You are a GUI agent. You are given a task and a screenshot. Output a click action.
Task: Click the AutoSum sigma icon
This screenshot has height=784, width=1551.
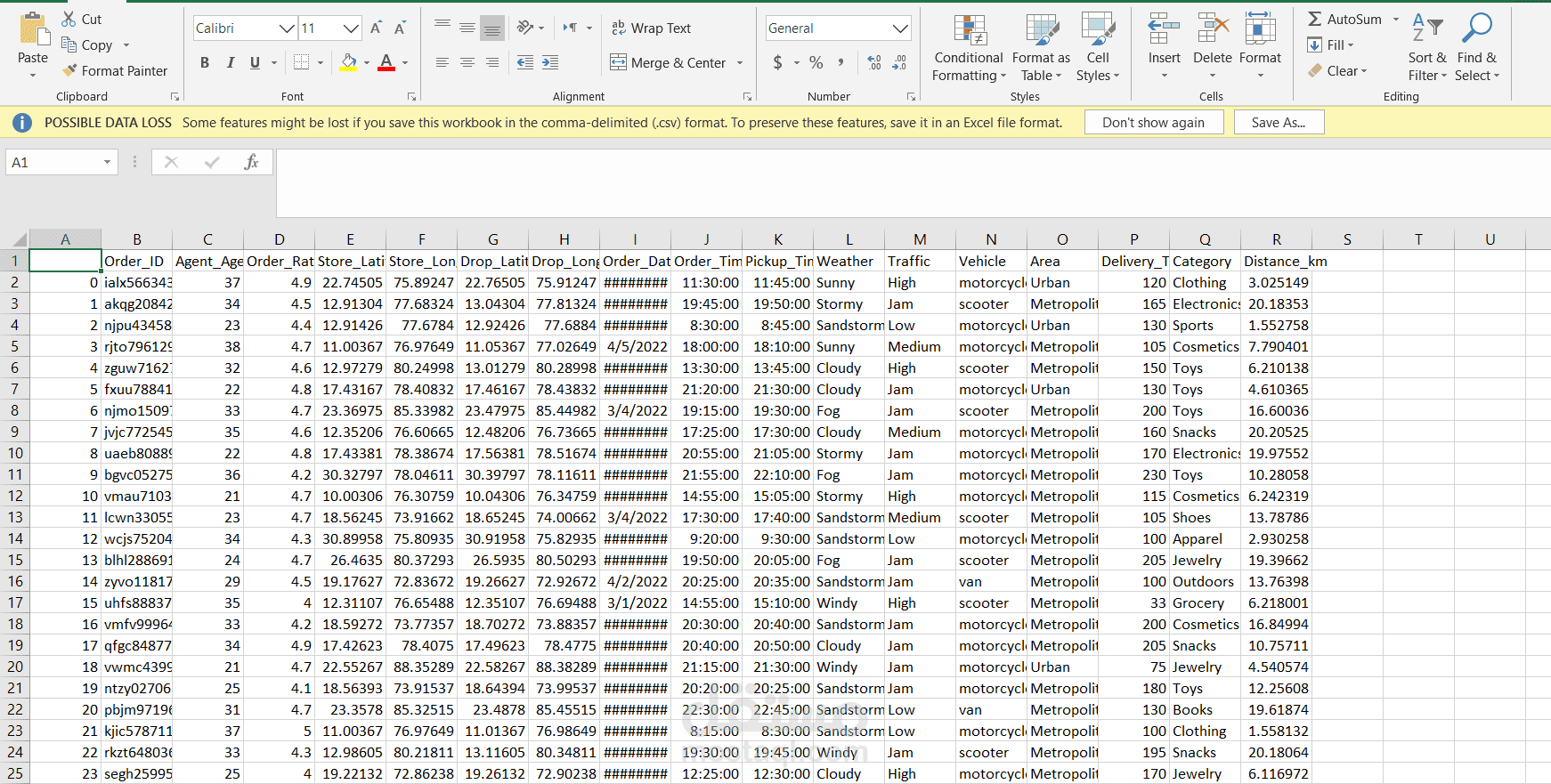pos(1314,19)
